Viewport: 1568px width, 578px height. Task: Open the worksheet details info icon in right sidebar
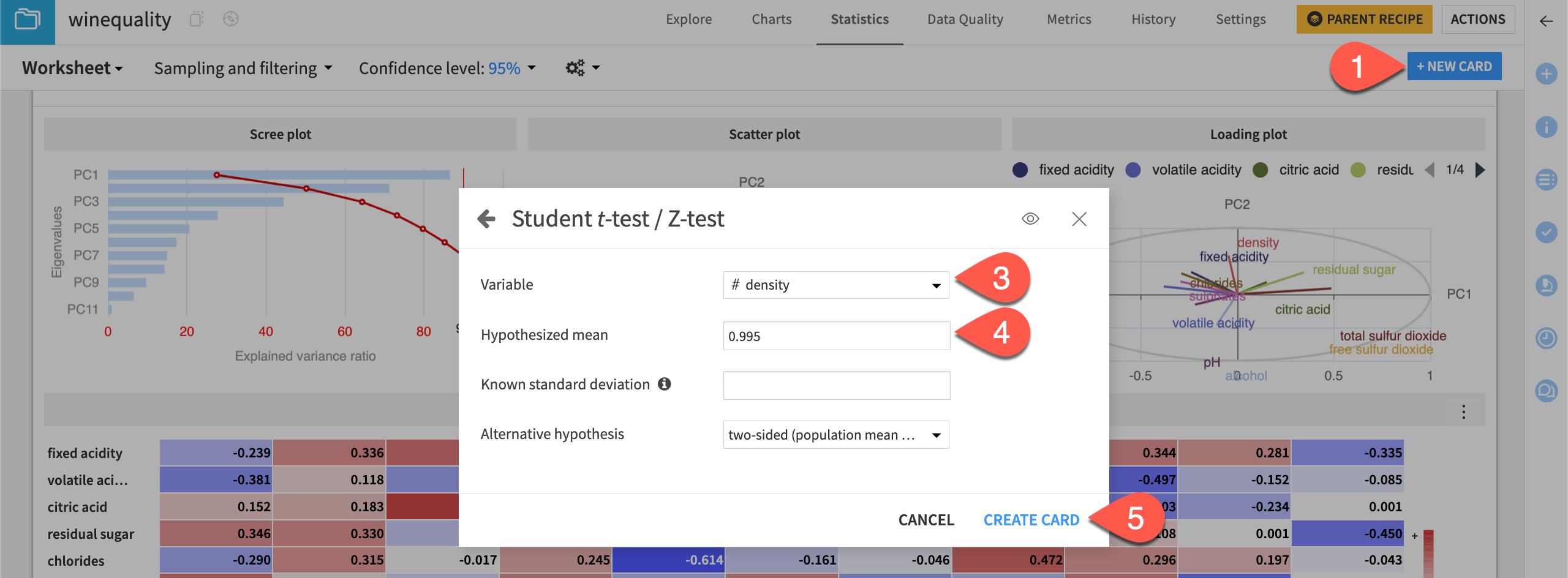pos(1546,127)
